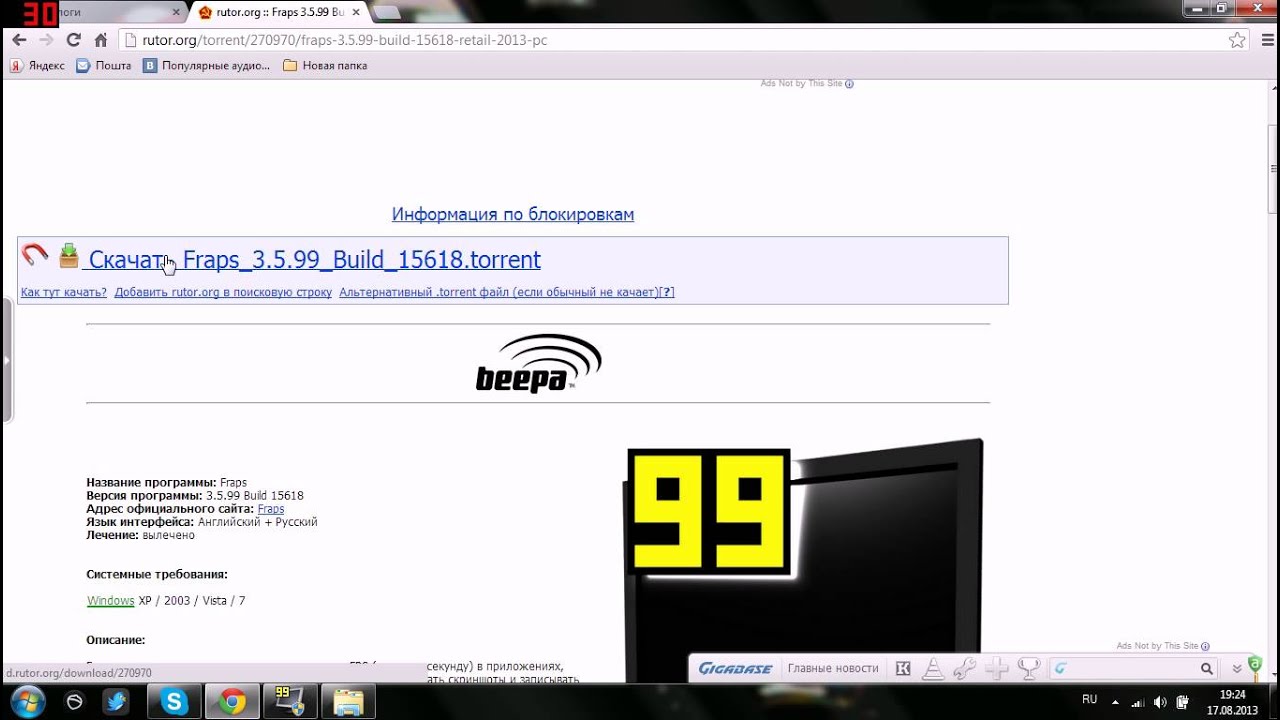
Task: Click the network signal tray icon
Action: [1138, 701]
